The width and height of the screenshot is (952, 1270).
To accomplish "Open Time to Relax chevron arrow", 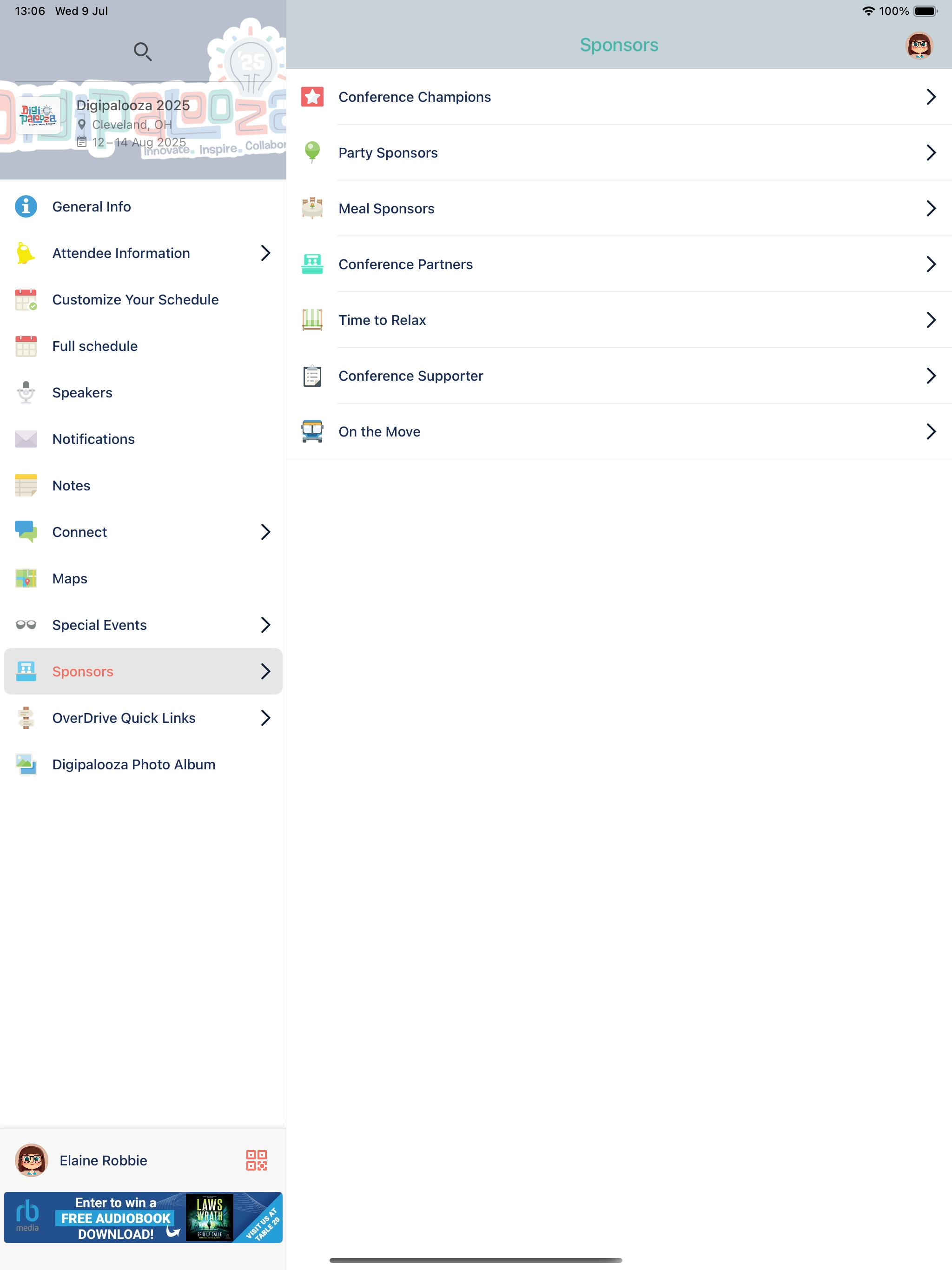I will click(x=931, y=320).
